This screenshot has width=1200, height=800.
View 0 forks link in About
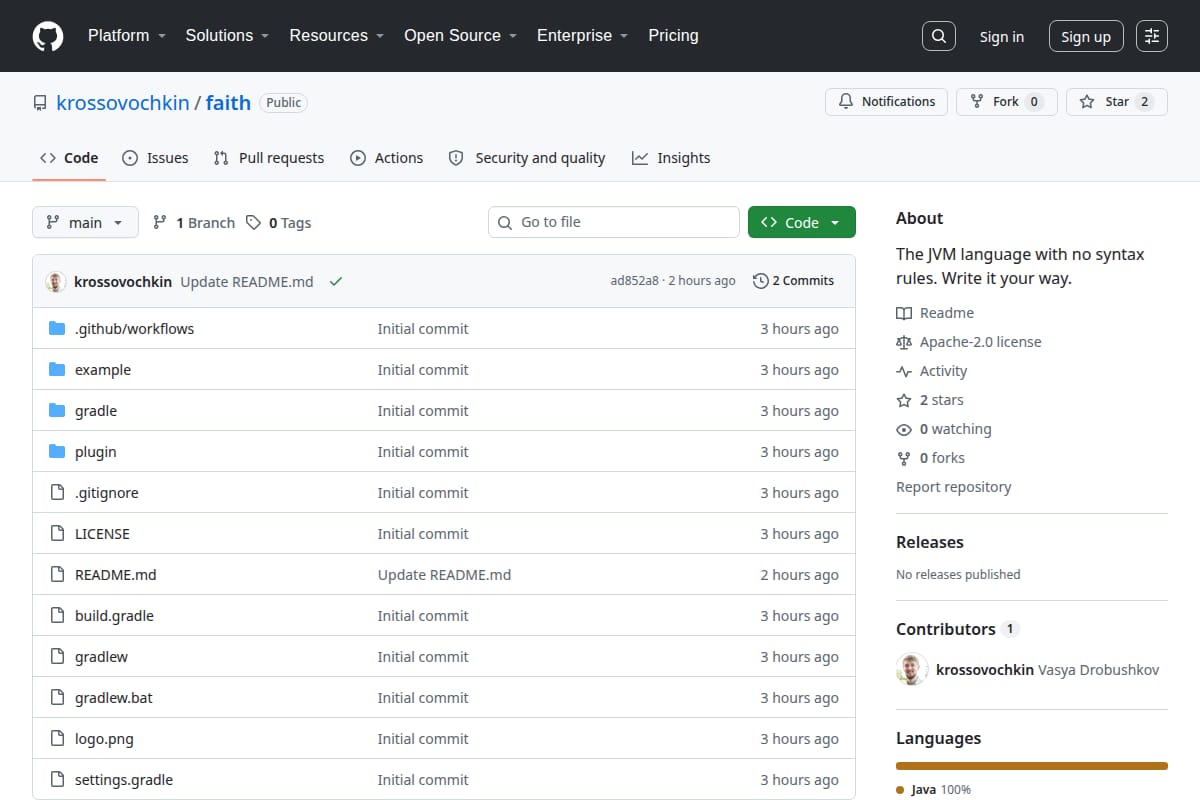[931, 458]
